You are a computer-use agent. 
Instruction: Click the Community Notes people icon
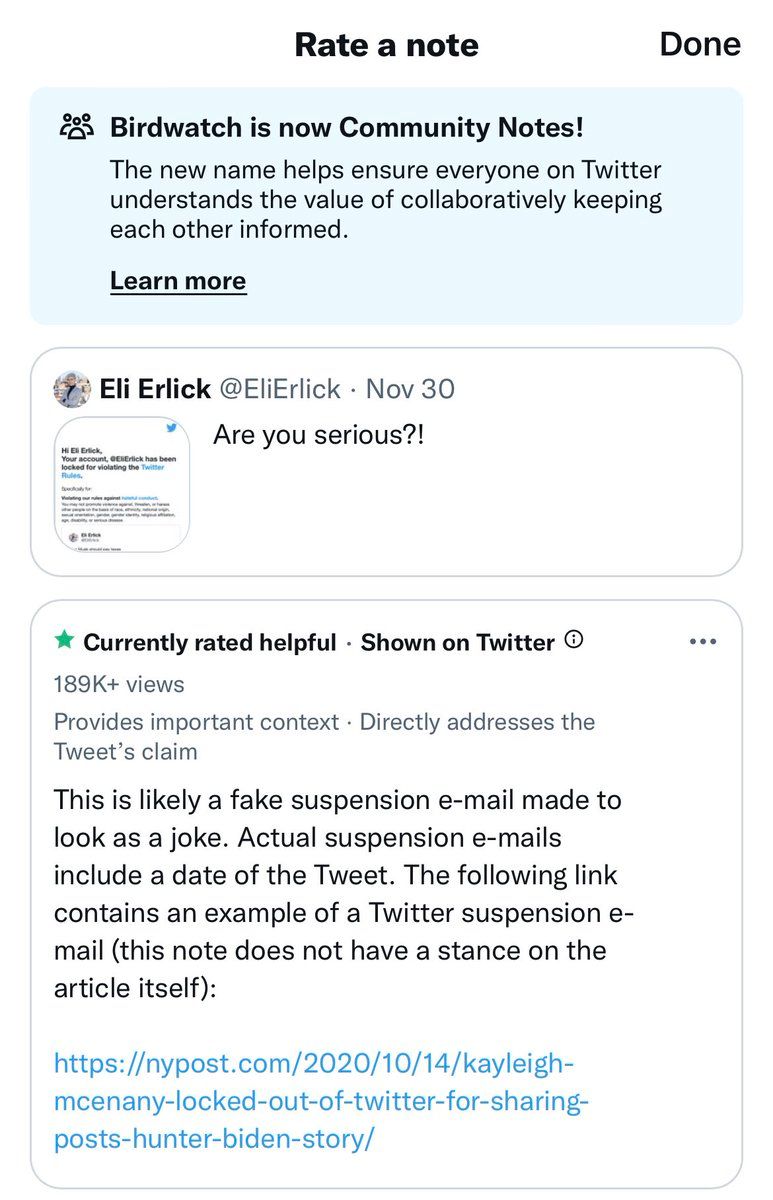click(x=77, y=127)
